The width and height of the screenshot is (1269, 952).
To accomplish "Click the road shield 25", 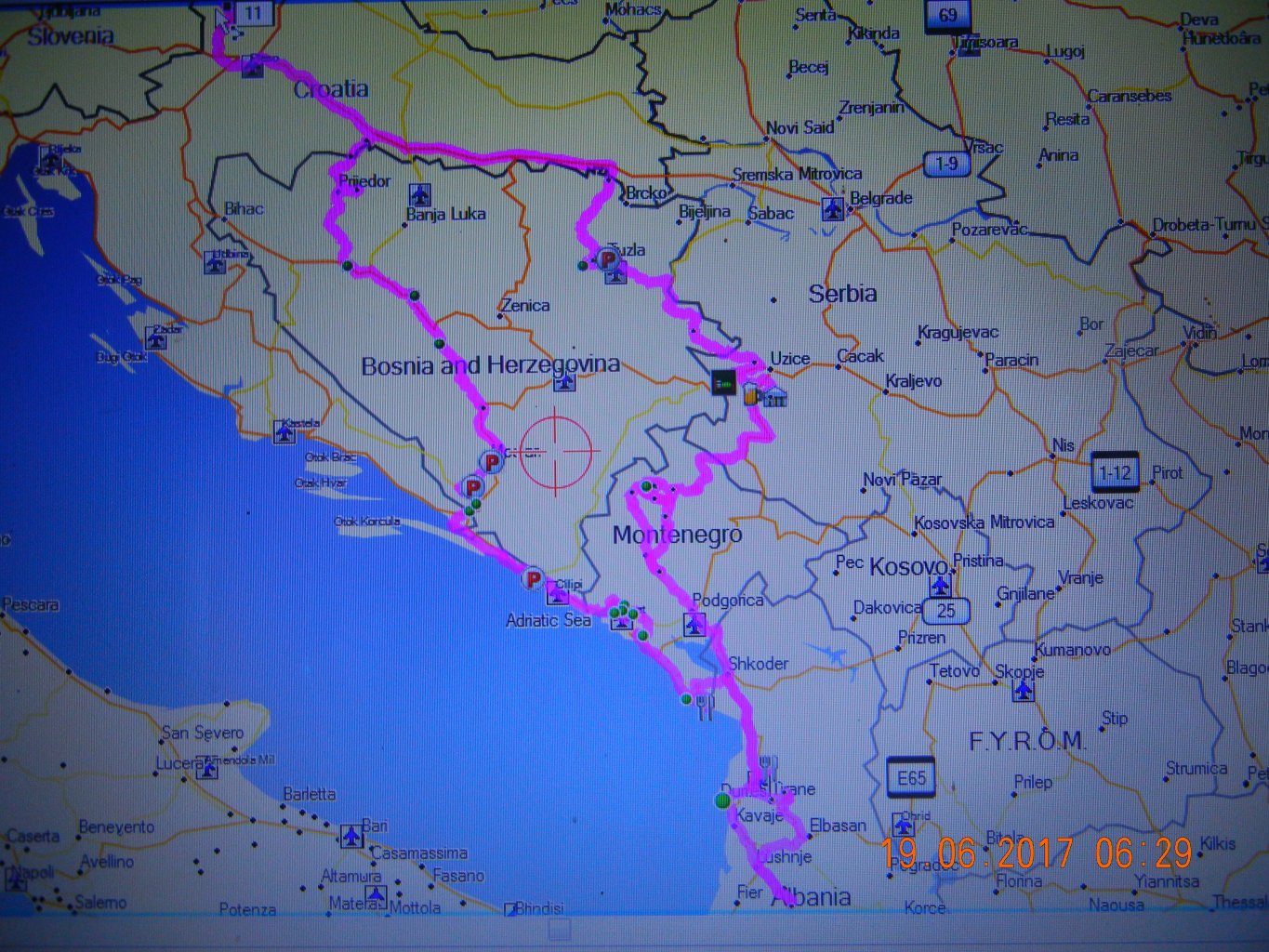I will (x=946, y=611).
